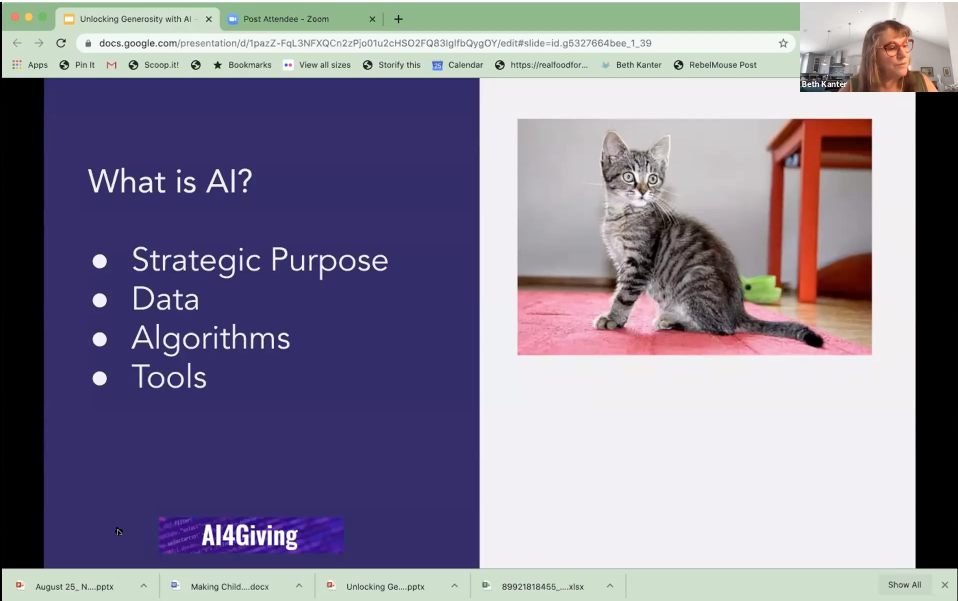Open the Bookmarks star folder
Viewport: 958px width, 601px height.
pos(242,65)
